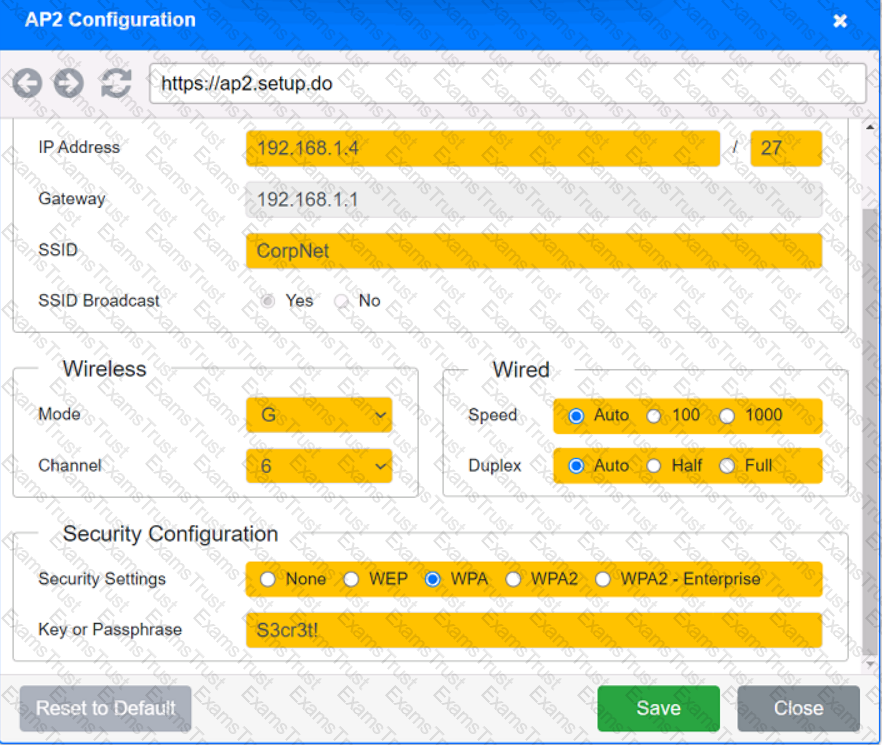882x745 pixels.
Task: Click the browser forward arrow icon
Action: tap(69, 84)
